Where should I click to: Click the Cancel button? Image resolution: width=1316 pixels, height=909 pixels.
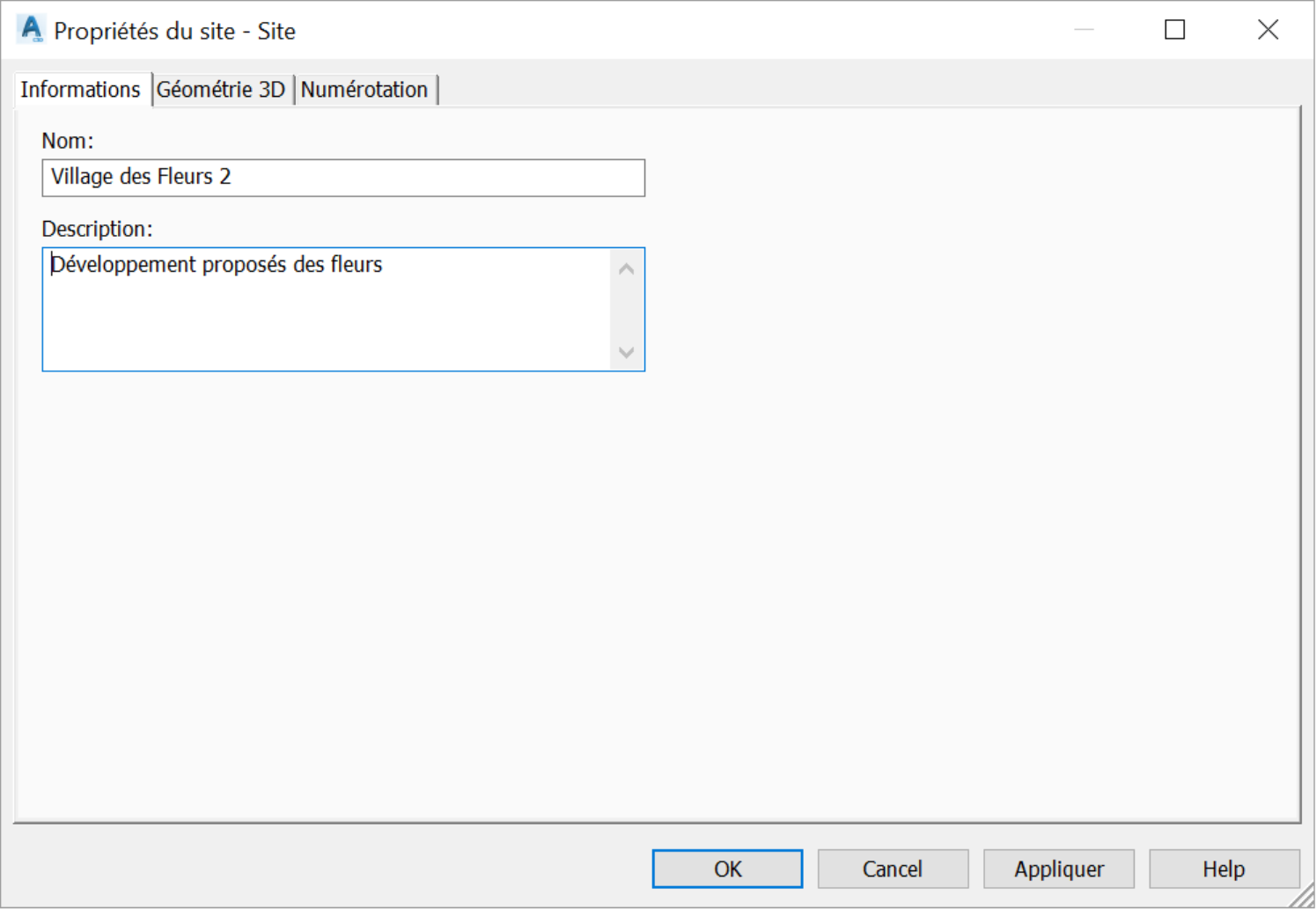tap(893, 869)
